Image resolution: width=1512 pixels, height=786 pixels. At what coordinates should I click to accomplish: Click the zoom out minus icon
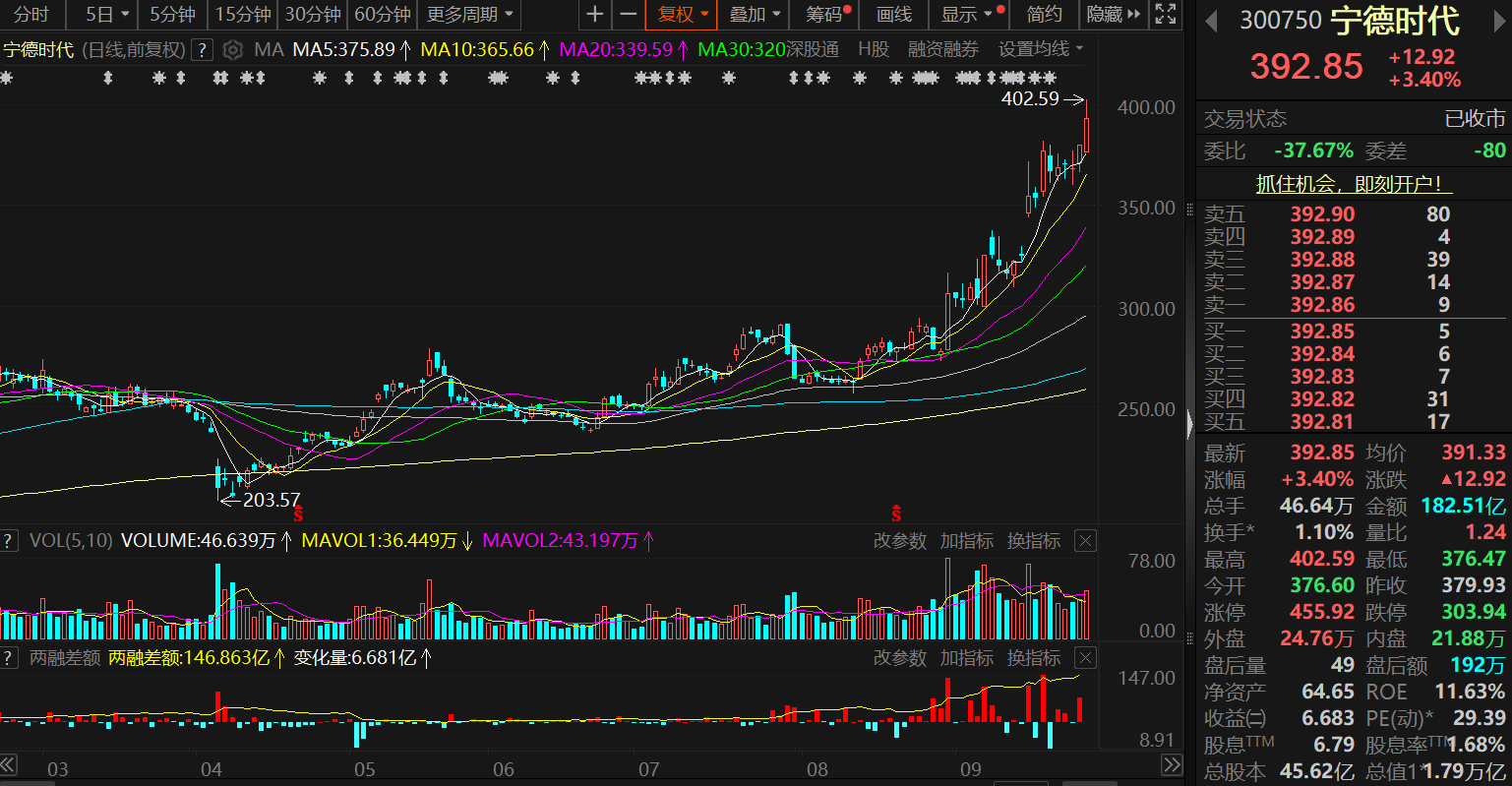click(x=628, y=15)
